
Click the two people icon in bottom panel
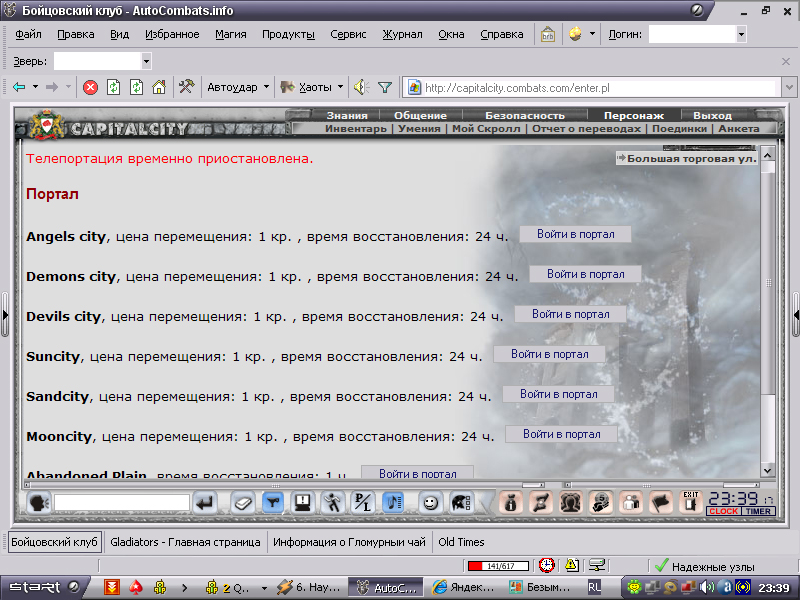click(x=631, y=503)
